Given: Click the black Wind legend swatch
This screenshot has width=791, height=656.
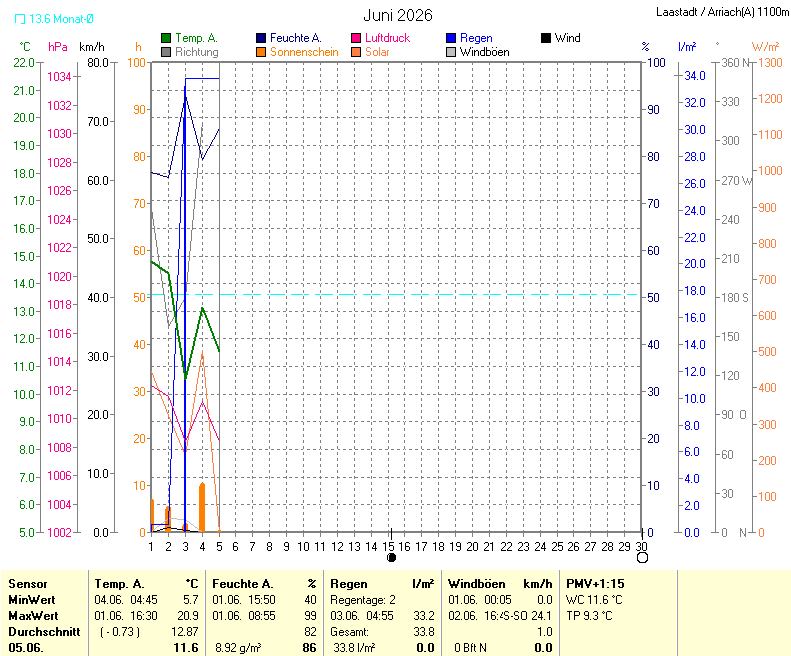Looking at the screenshot, I should coord(546,38).
